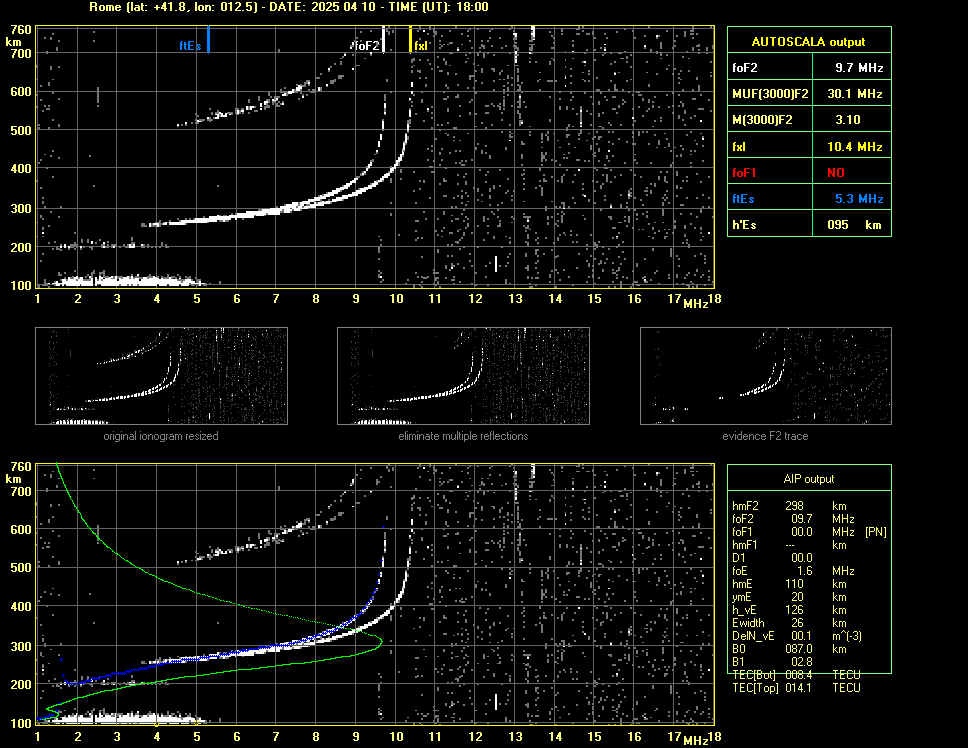Select the MUF(3000)F2 30.1 MHz value

click(x=854, y=94)
